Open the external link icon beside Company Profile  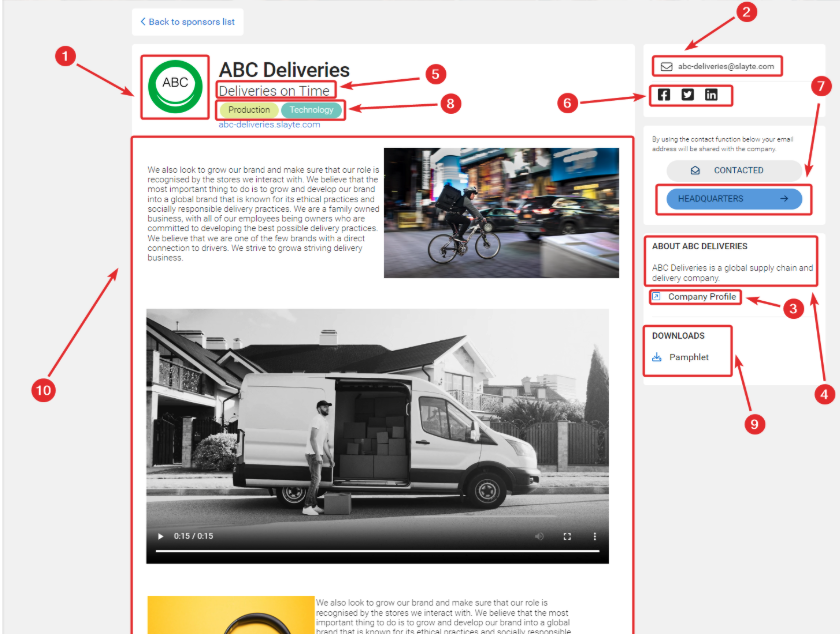pos(656,296)
